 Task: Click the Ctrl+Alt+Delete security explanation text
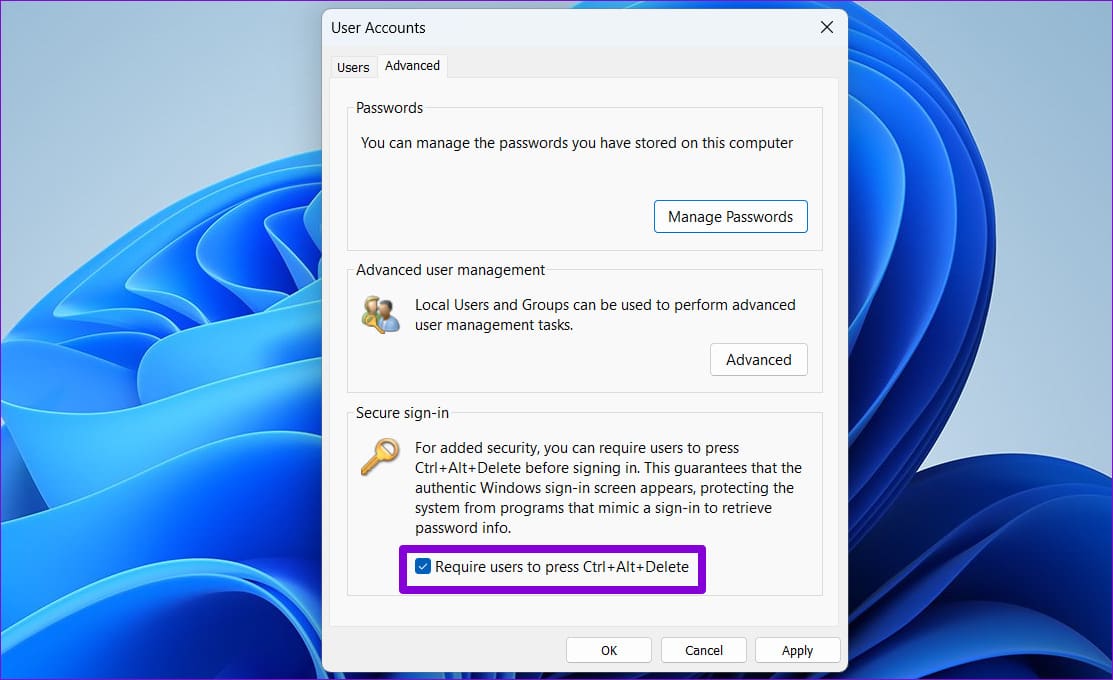[608, 488]
